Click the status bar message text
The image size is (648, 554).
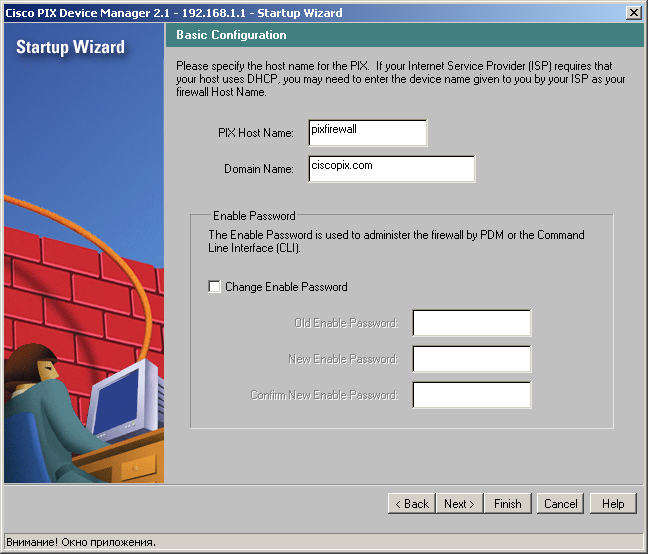pos(81,542)
